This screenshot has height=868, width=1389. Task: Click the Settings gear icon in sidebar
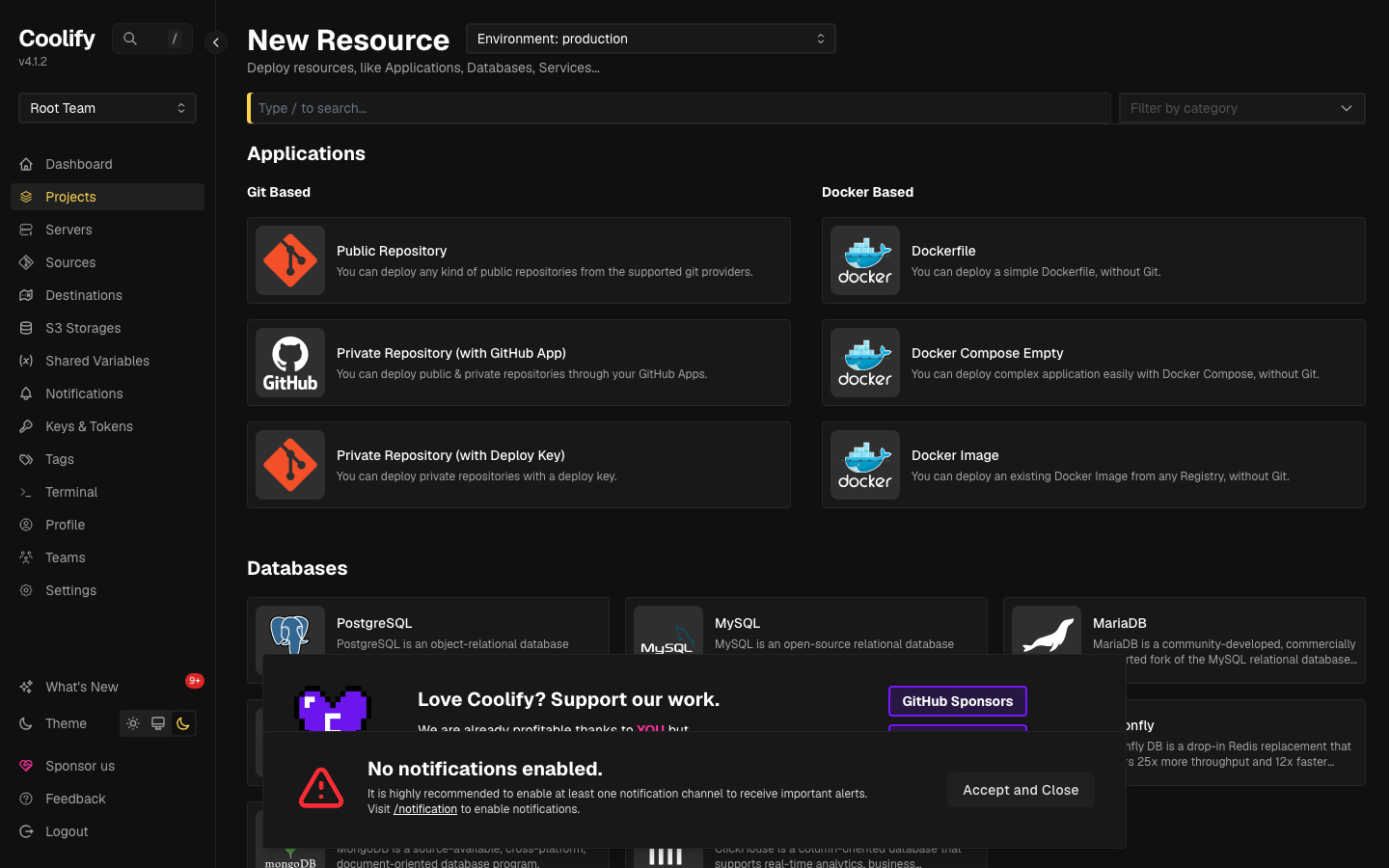click(x=26, y=590)
